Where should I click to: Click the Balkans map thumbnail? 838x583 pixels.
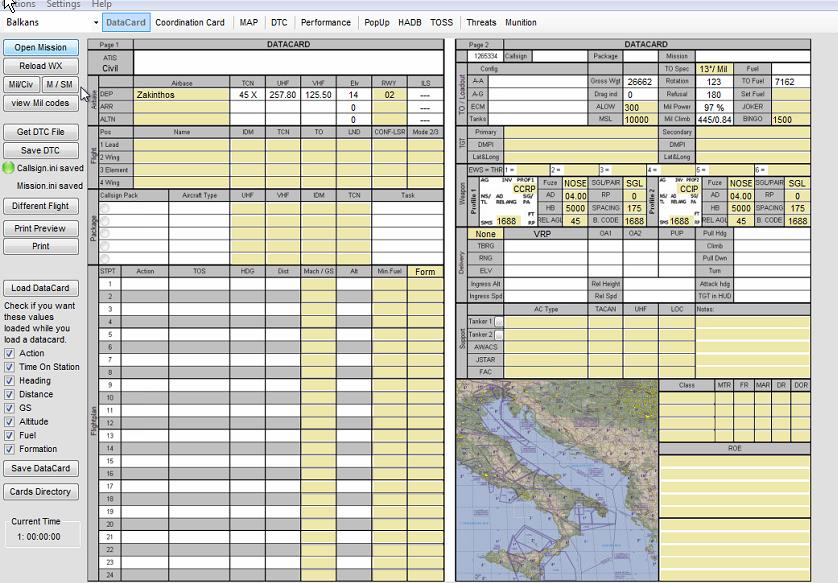pyautogui.click(x=556, y=480)
